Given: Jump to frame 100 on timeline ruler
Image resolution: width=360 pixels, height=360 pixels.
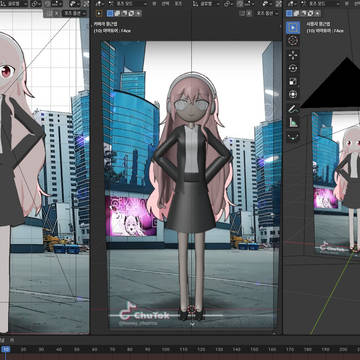Looking at the screenshot, I should pos(166,349).
